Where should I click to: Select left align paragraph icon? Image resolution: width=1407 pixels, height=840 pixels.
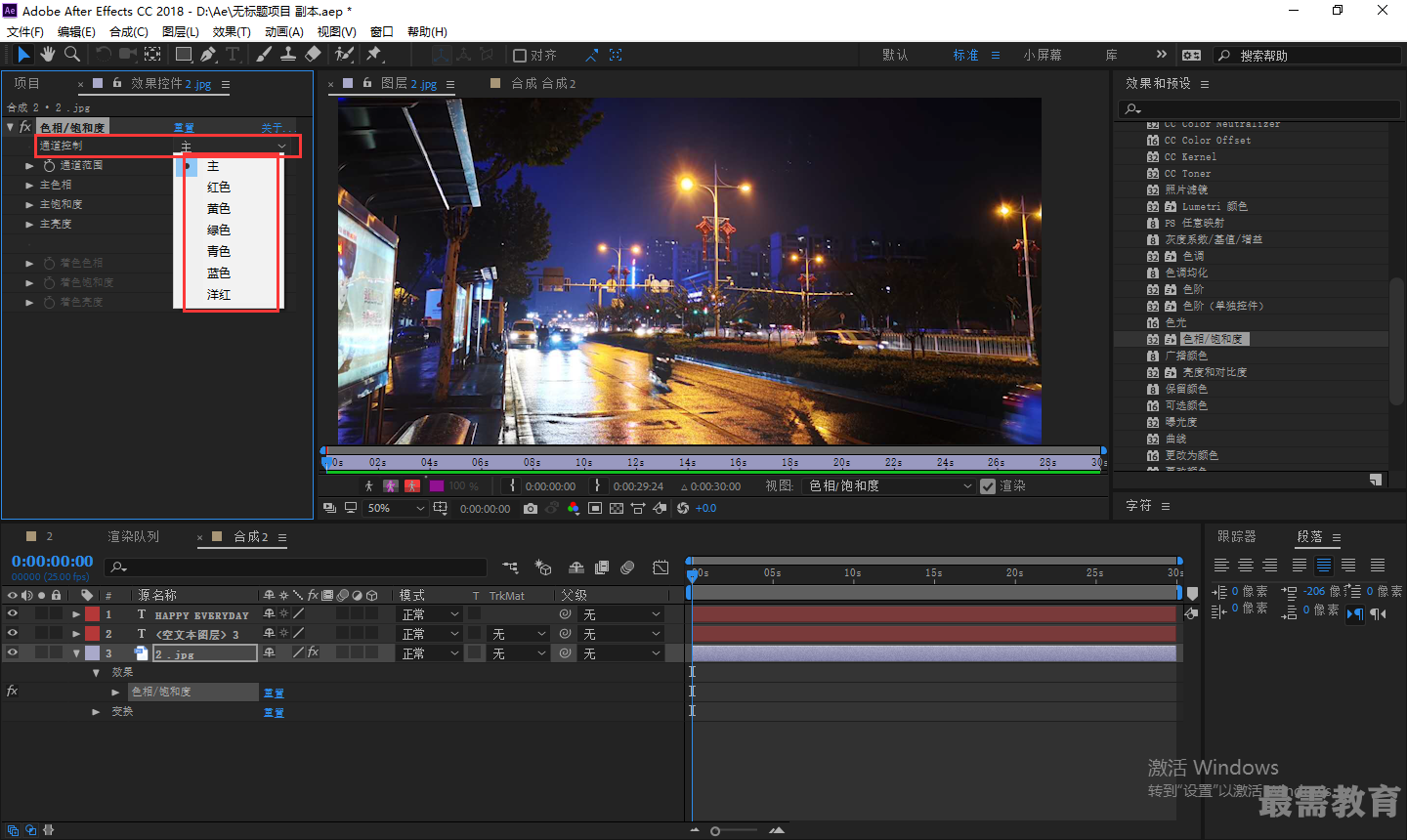click(x=1221, y=565)
